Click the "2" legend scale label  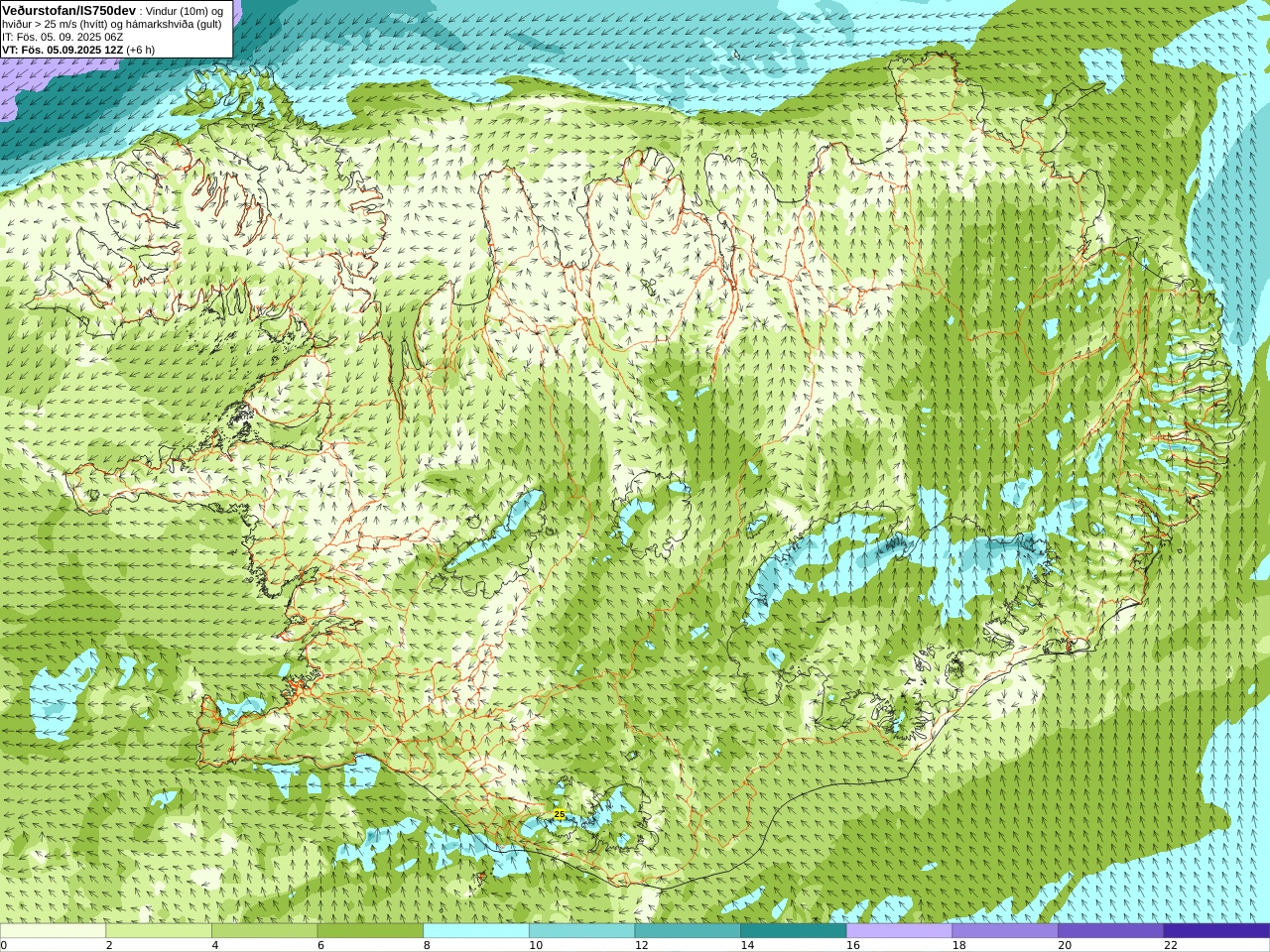pyautogui.click(x=109, y=945)
